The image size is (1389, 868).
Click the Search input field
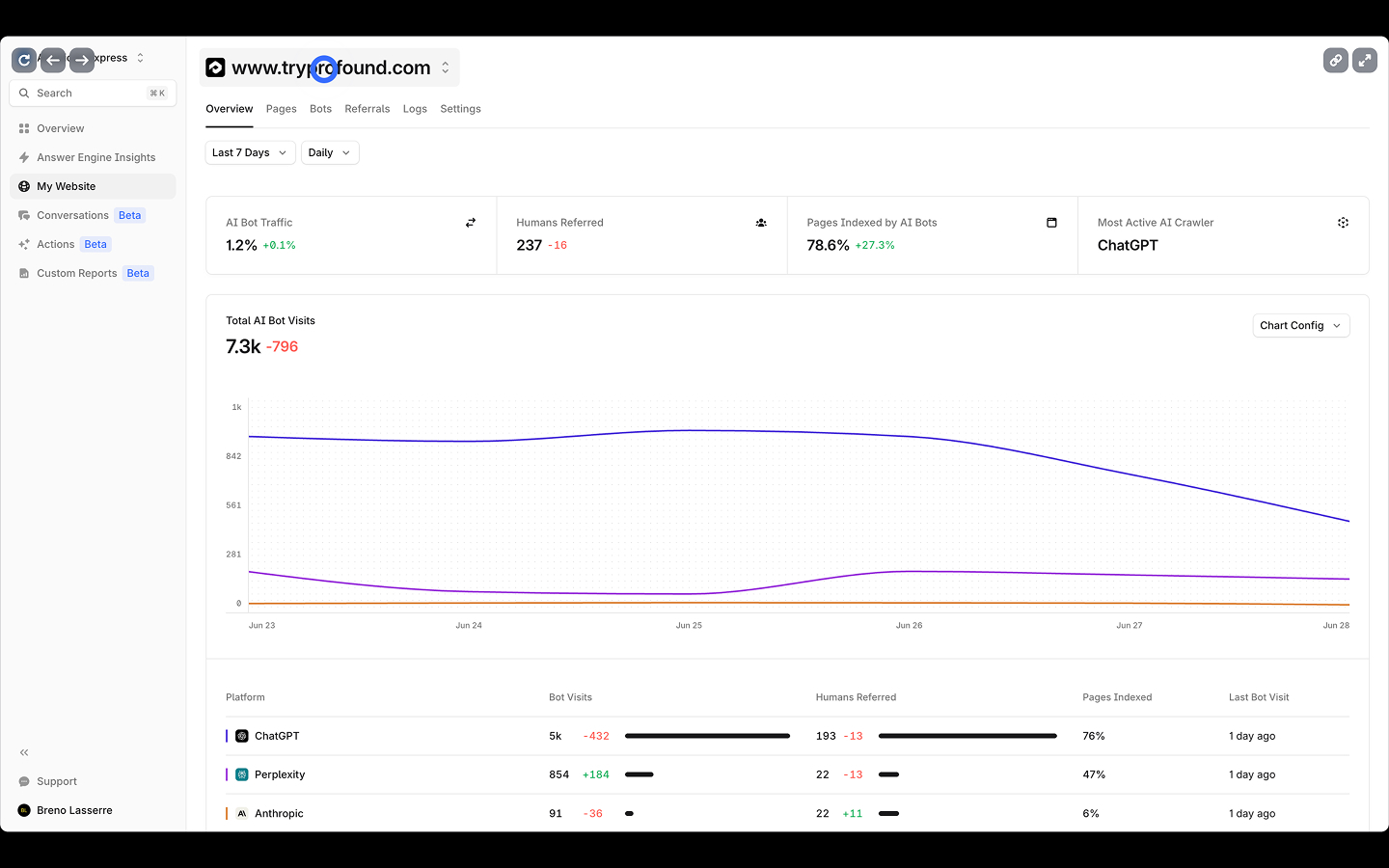pyautogui.click(x=93, y=94)
